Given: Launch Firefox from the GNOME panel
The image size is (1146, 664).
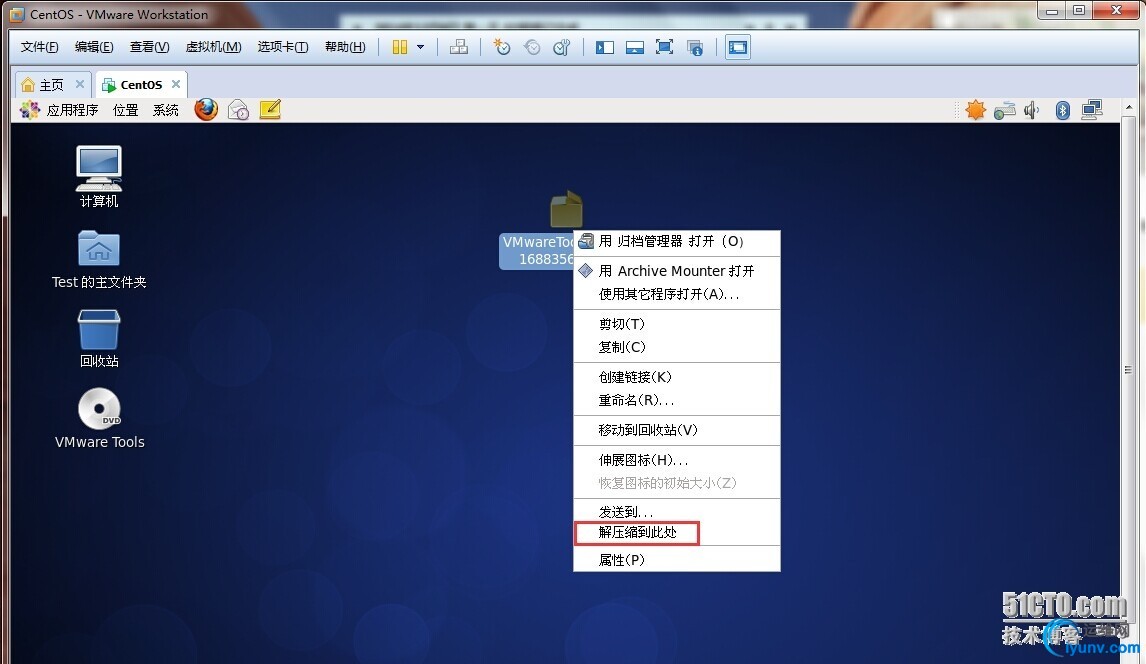Looking at the screenshot, I should [206, 110].
